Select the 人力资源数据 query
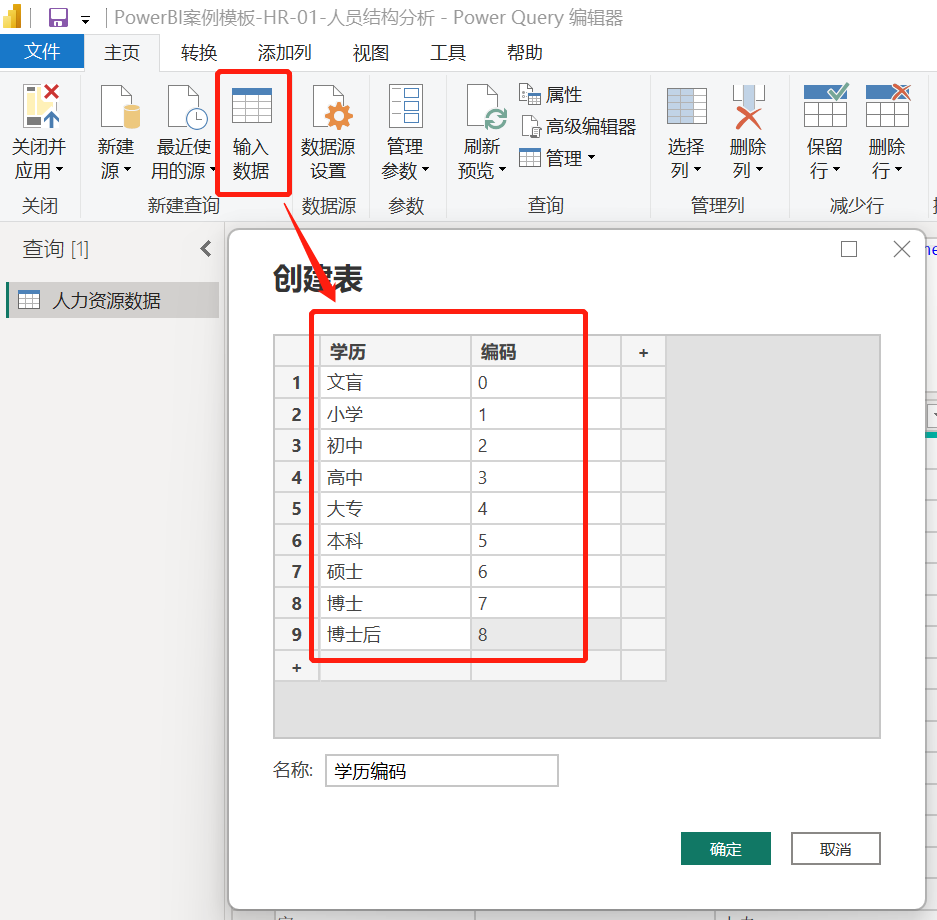 (113, 300)
